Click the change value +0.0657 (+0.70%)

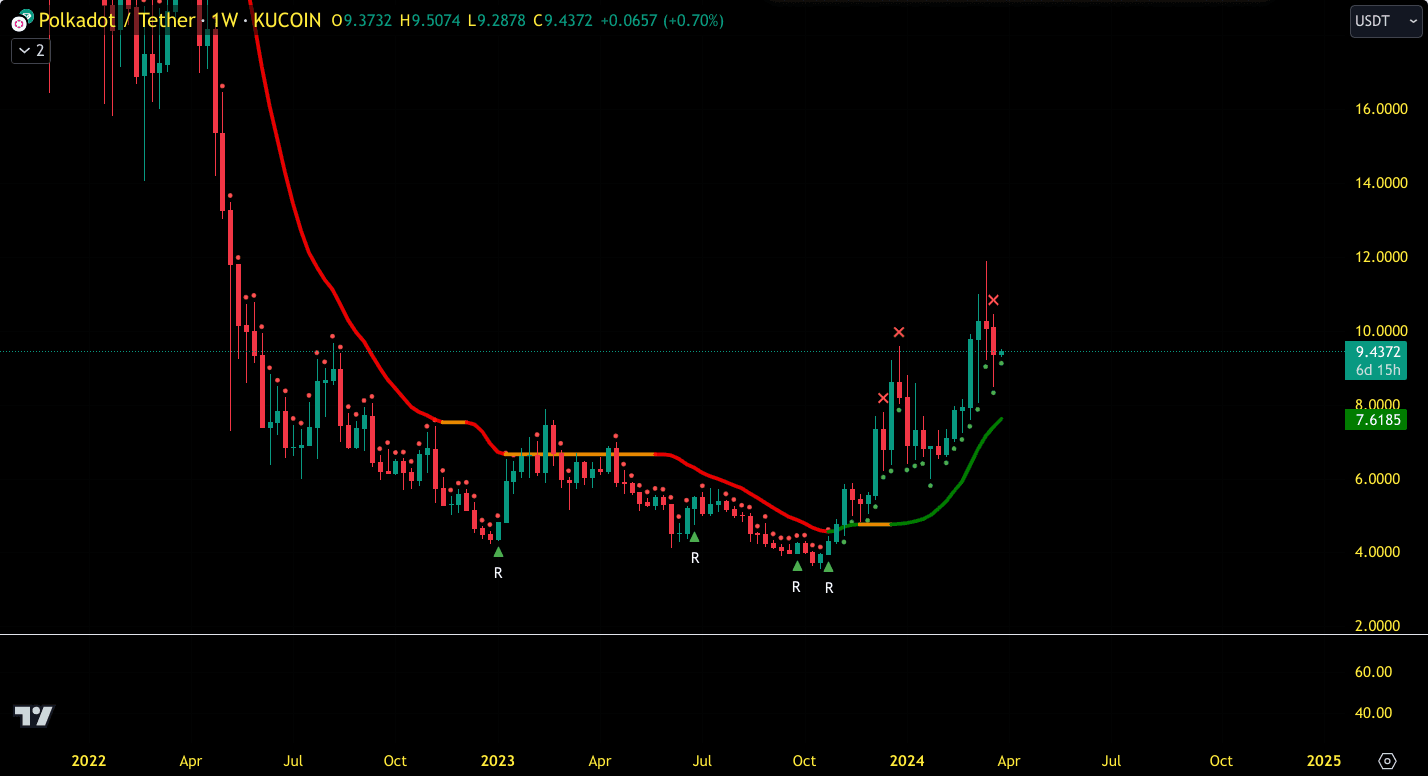pos(662,20)
